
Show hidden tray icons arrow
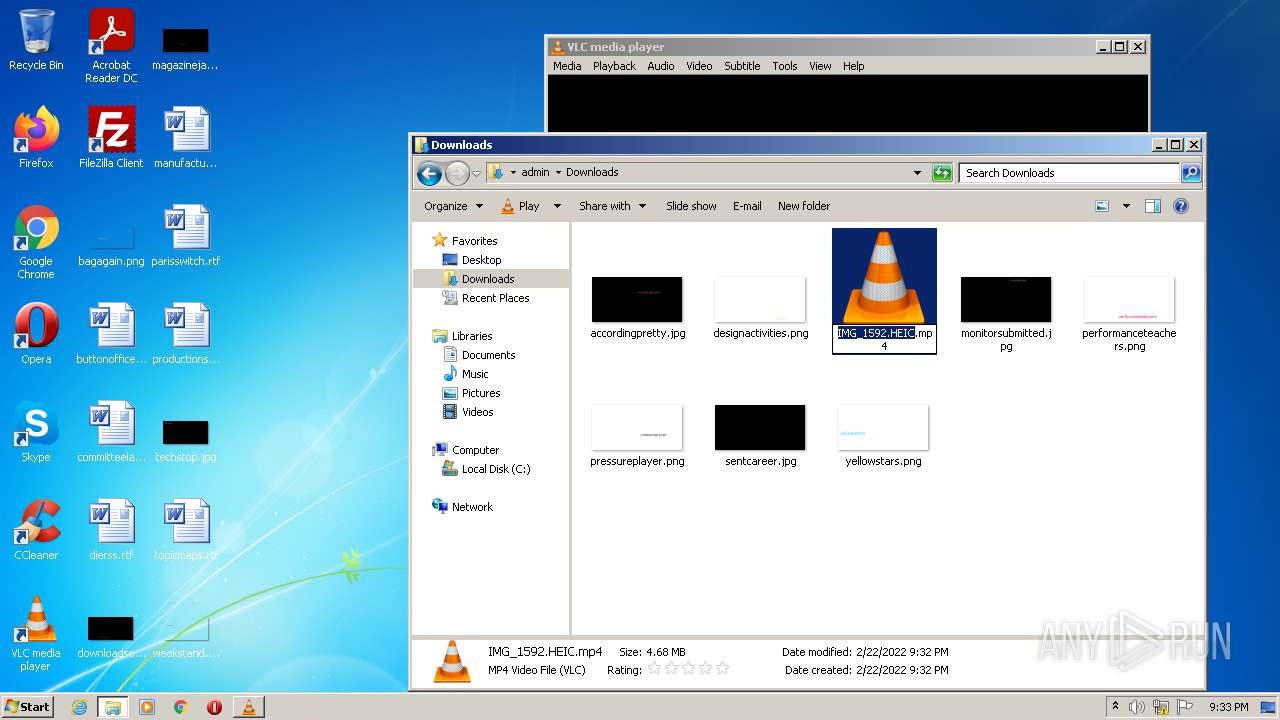1115,707
